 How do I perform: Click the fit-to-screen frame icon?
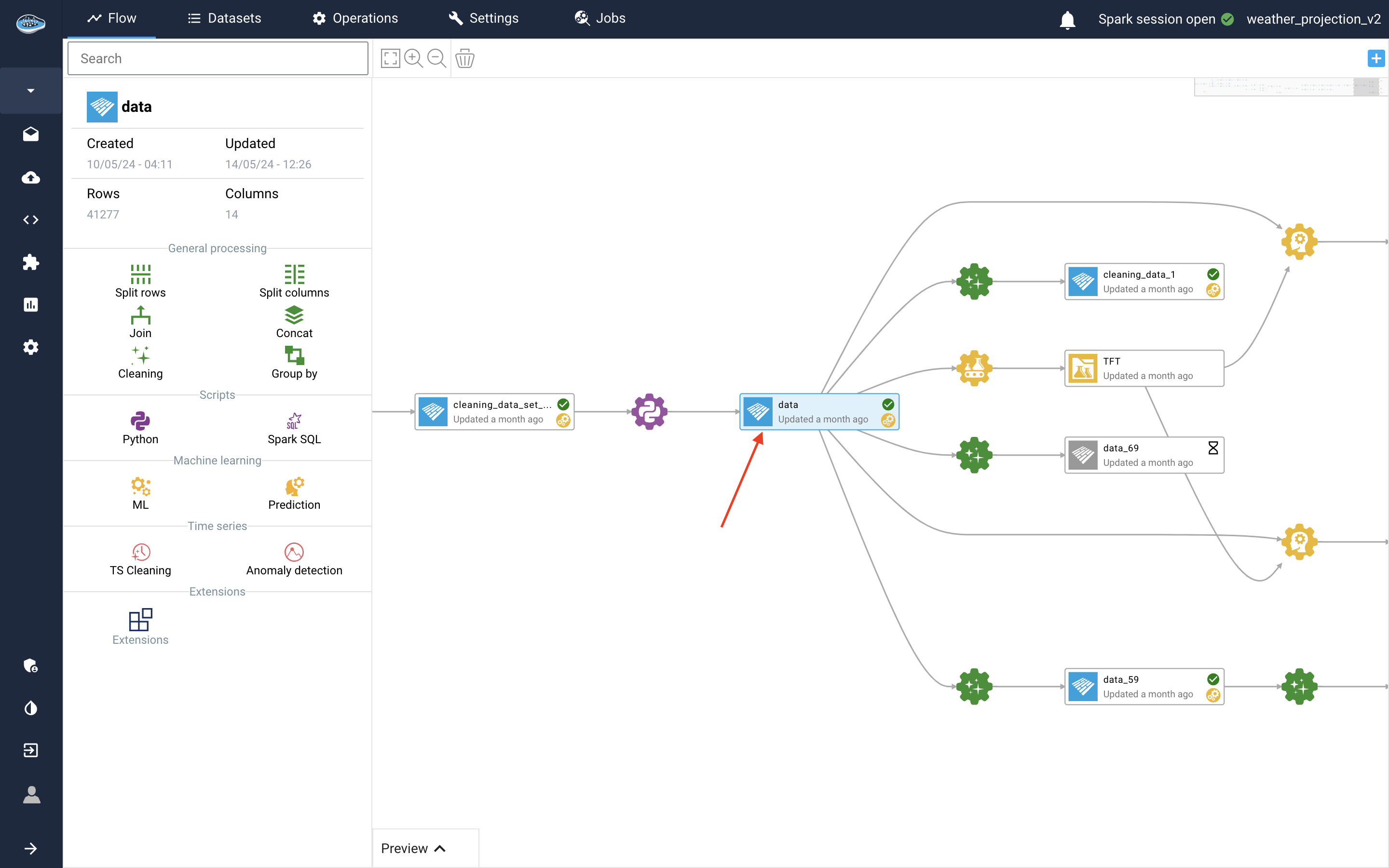click(x=390, y=58)
